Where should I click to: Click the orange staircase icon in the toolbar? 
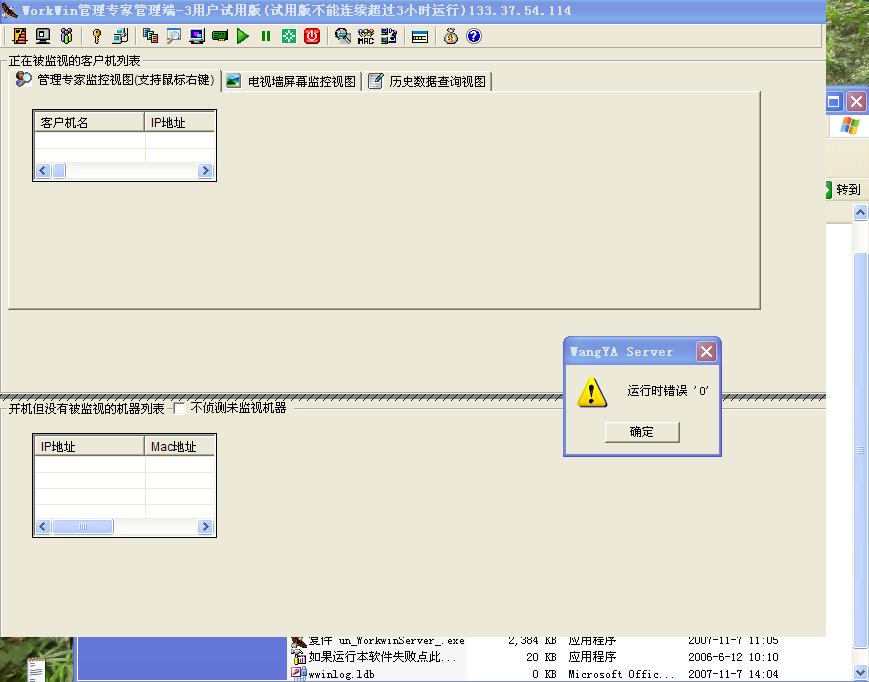[x=20, y=37]
